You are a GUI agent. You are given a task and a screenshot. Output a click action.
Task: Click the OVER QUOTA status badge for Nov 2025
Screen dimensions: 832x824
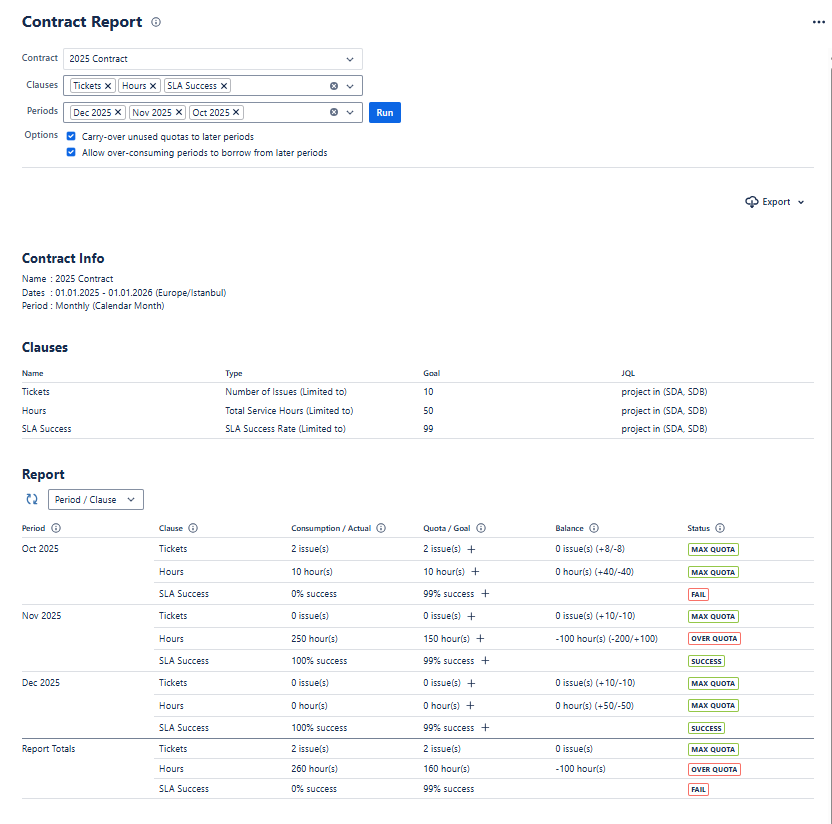coord(714,639)
